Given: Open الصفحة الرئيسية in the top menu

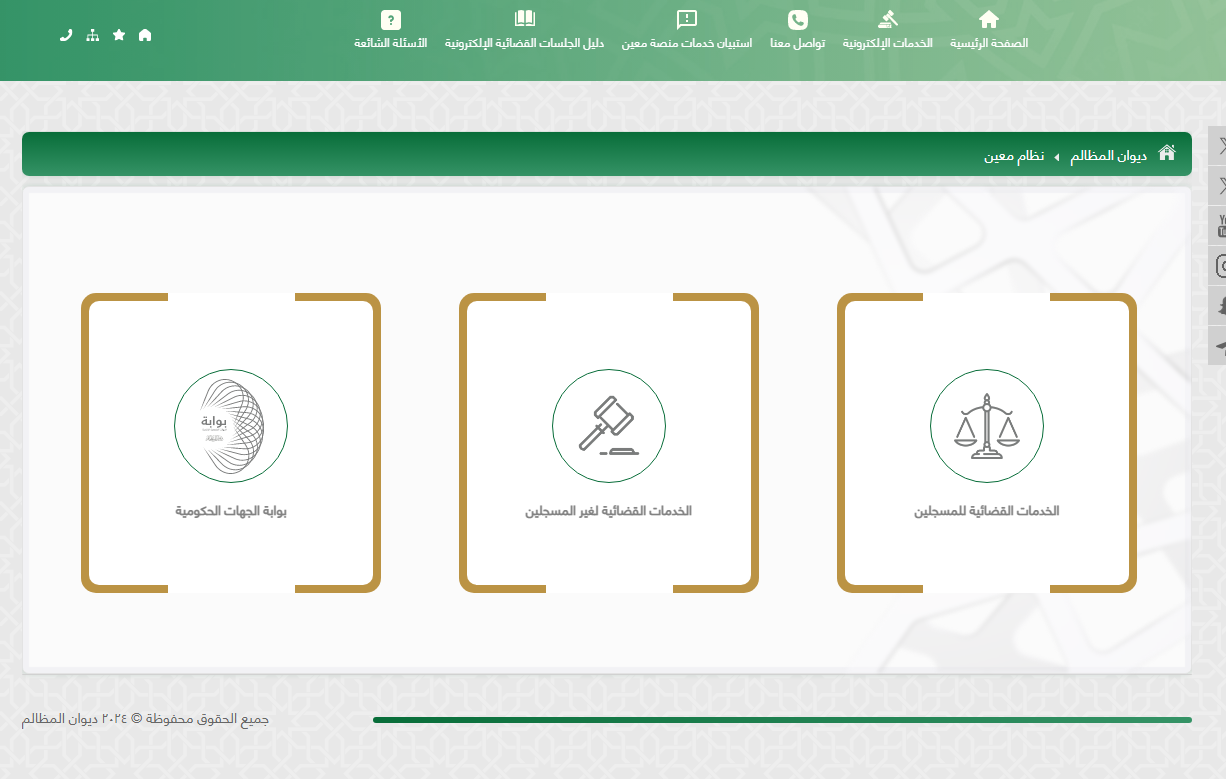Looking at the screenshot, I should coord(988,31).
